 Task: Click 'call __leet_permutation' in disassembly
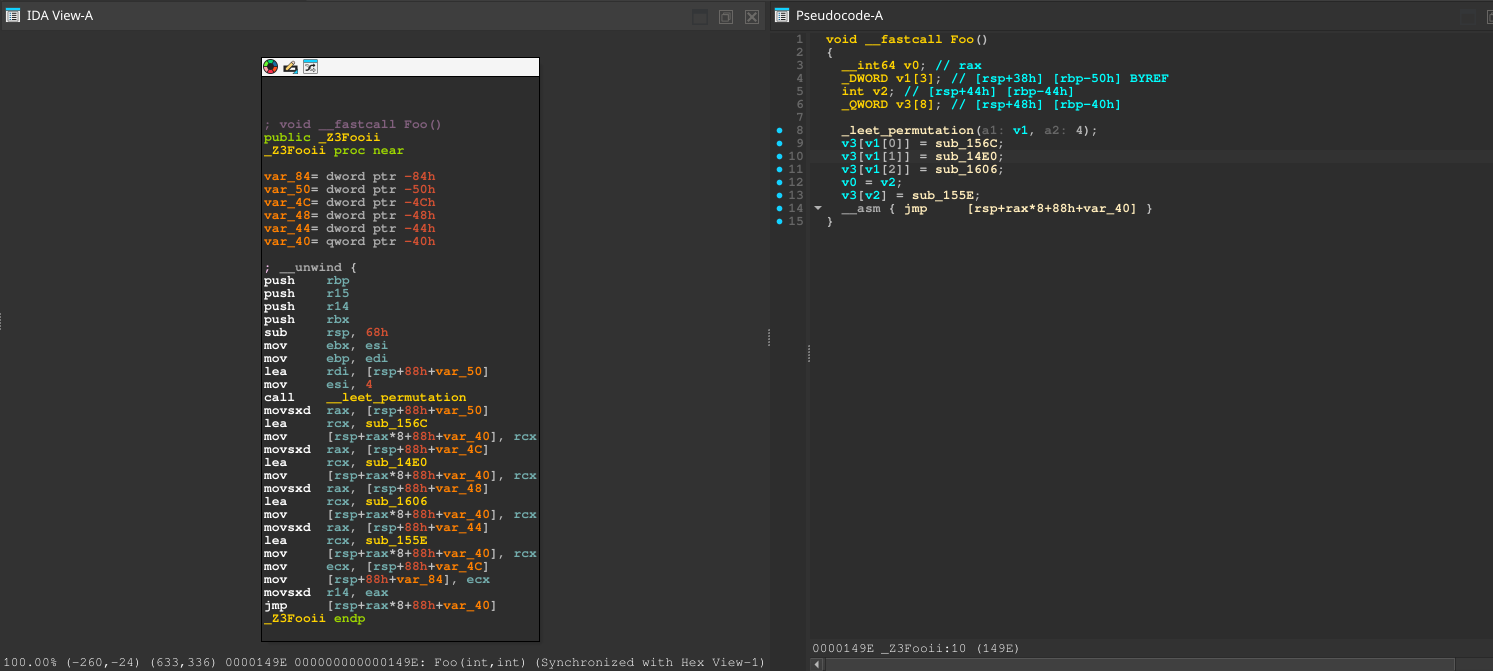(x=365, y=397)
